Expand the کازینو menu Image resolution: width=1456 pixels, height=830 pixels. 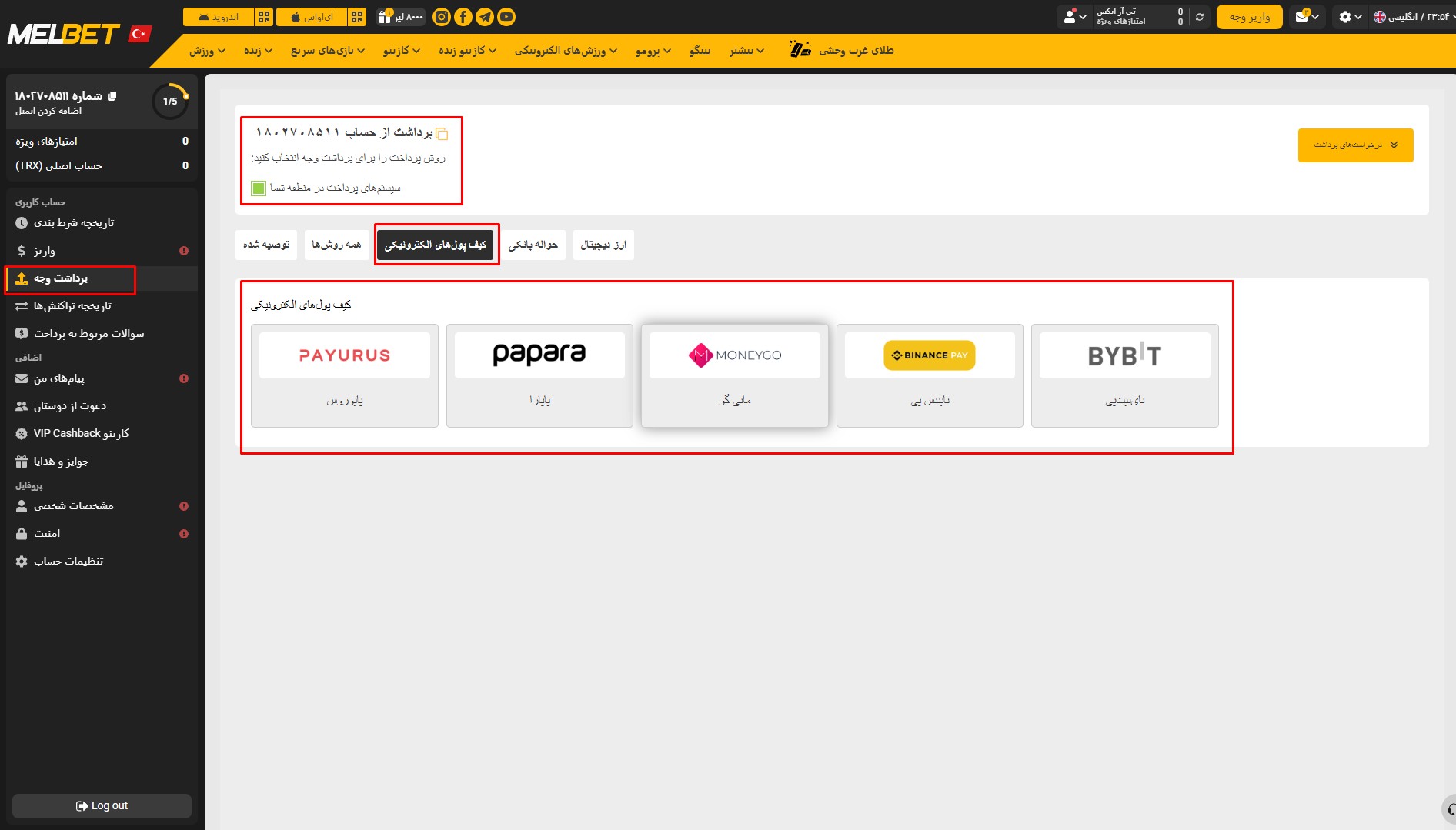pos(402,51)
